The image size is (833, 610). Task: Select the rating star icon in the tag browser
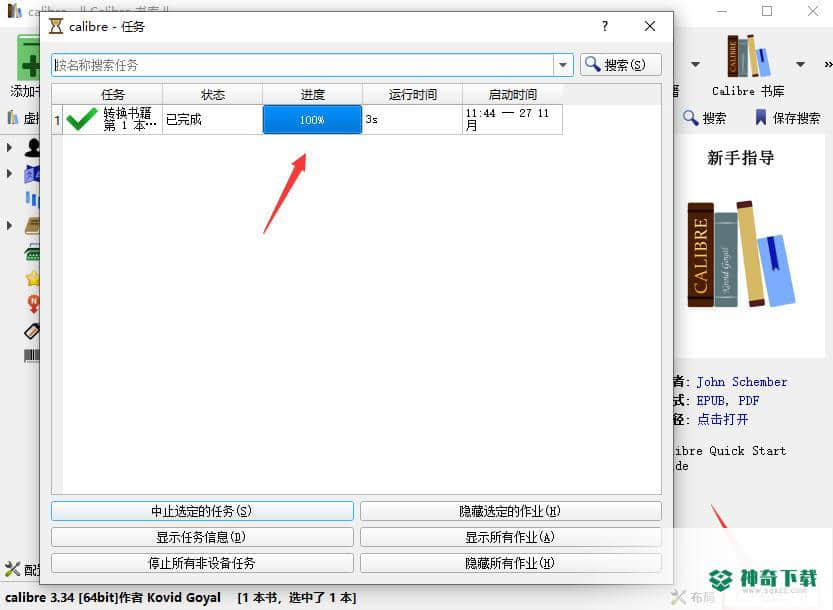(33, 278)
